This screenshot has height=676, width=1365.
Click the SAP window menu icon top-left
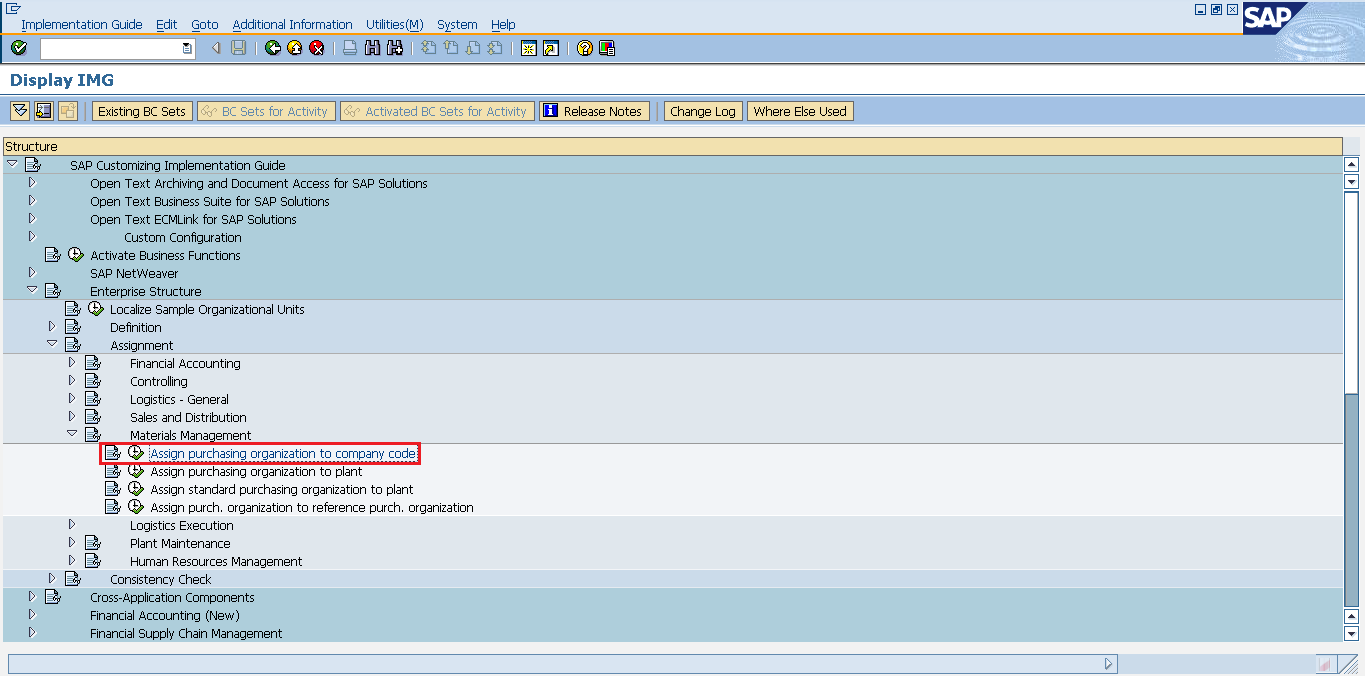click(x=13, y=8)
